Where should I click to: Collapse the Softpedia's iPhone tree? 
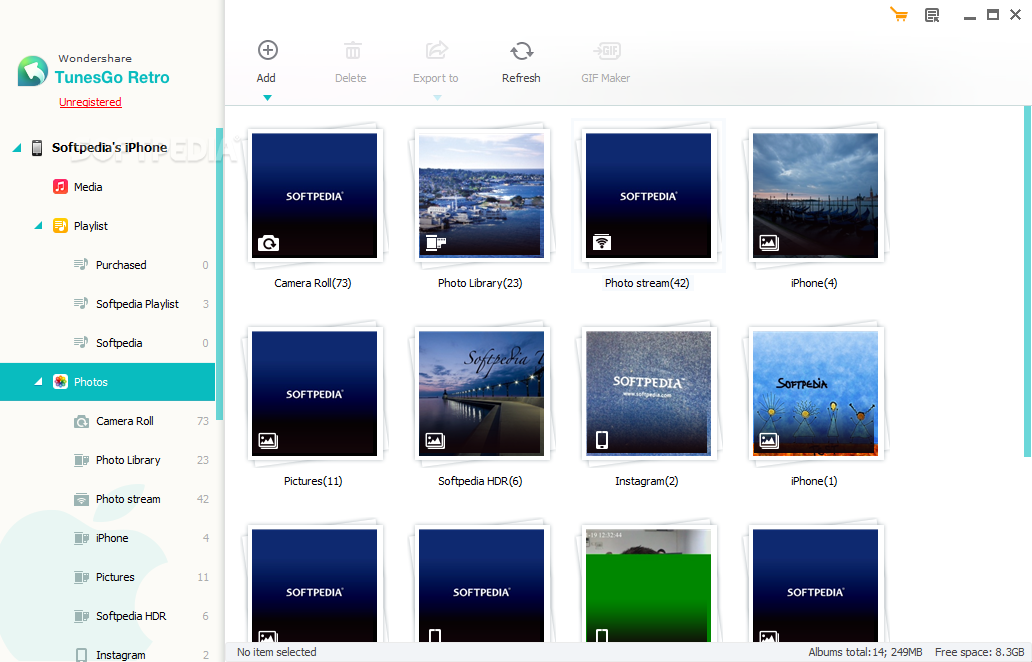click(17, 148)
